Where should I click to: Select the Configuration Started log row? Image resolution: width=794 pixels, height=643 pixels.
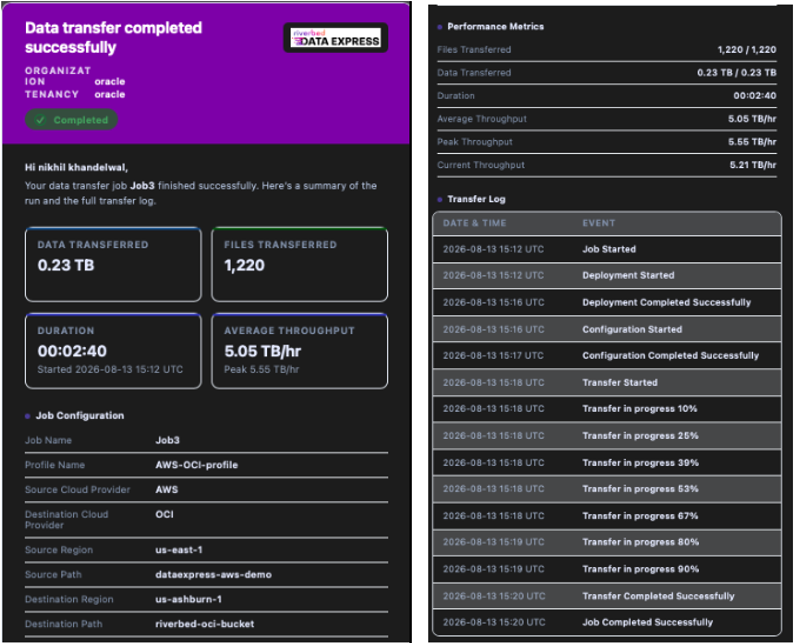(607, 329)
